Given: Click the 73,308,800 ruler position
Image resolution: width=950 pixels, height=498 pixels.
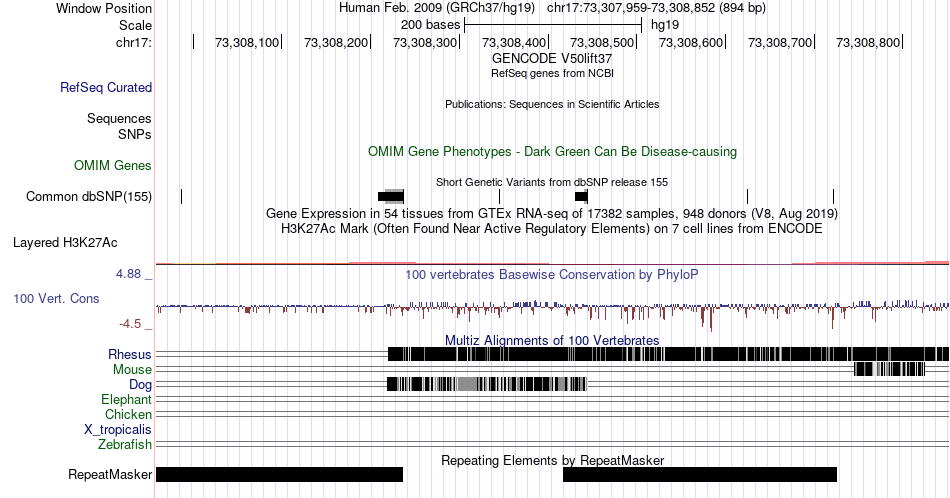Looking at the screenshot, I should click(868, 42).
